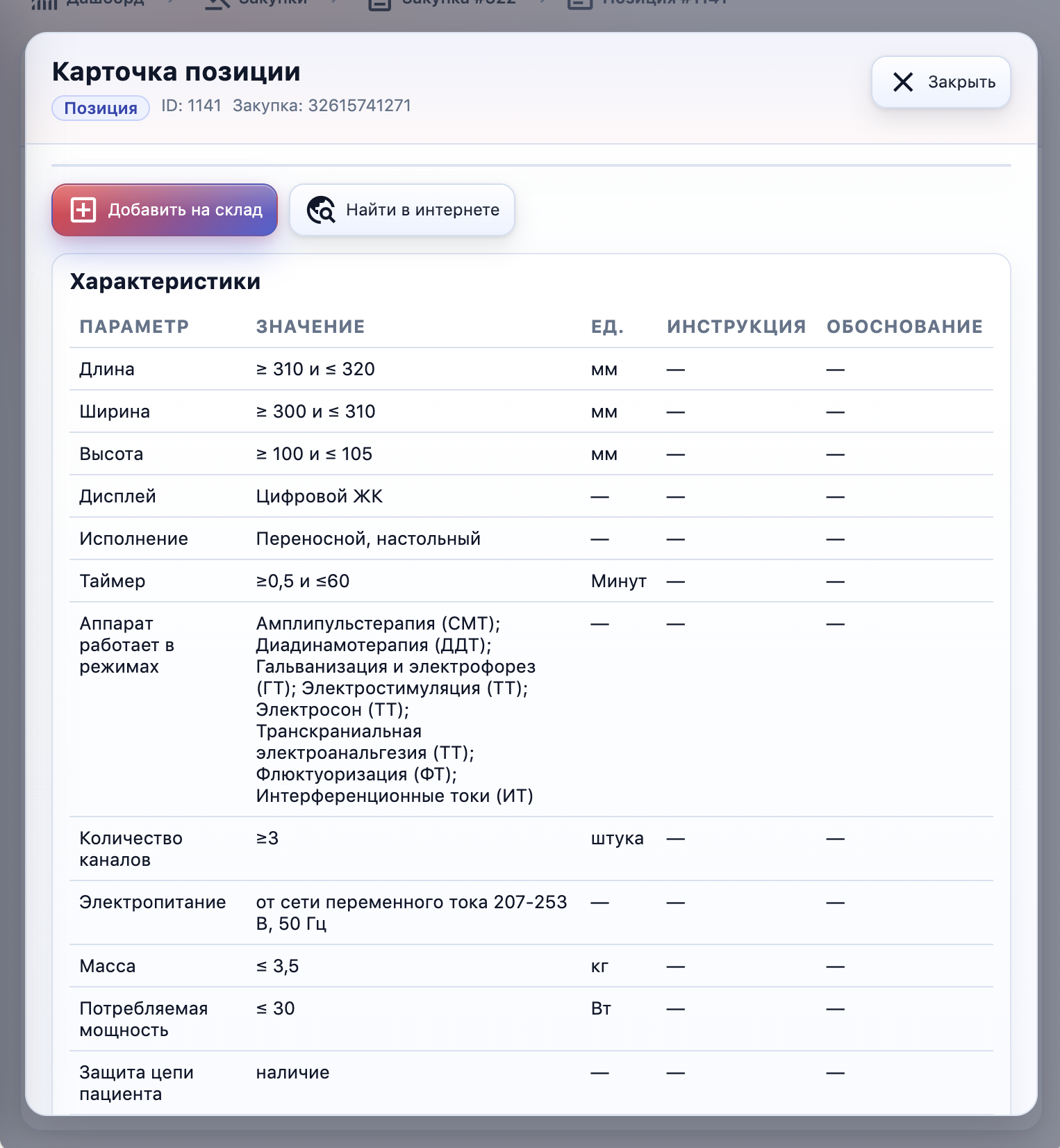This screenshot has height=1148, width=1060.
Task: Click the 'мм' unit in Ширина row
Action: click(x=604, y=412)
